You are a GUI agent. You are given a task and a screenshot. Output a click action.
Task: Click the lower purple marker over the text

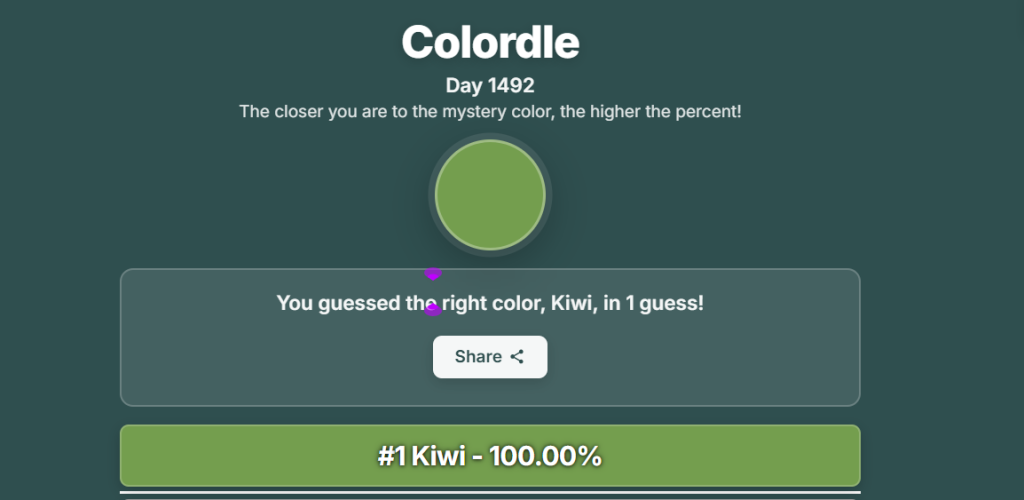point(433,310)
